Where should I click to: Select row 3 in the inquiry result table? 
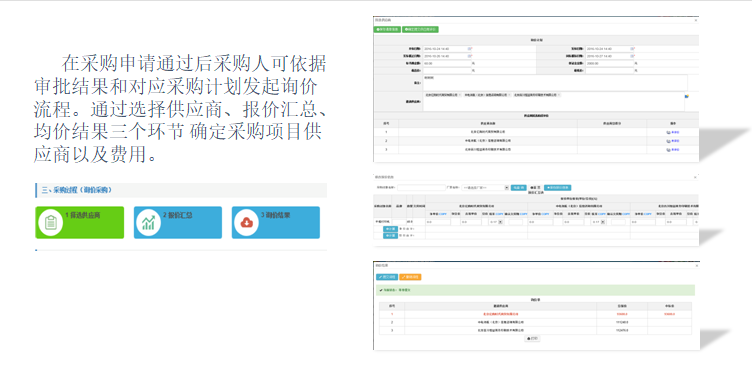point(535,331)
